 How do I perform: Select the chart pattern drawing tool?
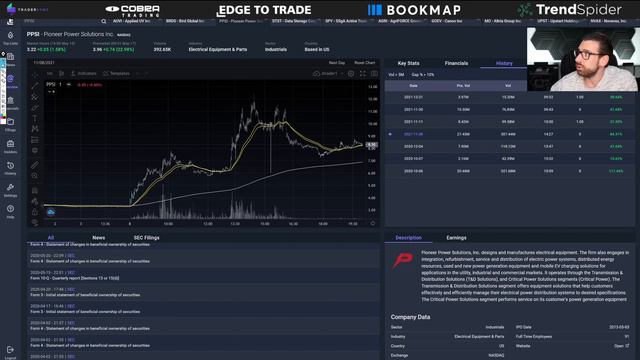(35, 129)
